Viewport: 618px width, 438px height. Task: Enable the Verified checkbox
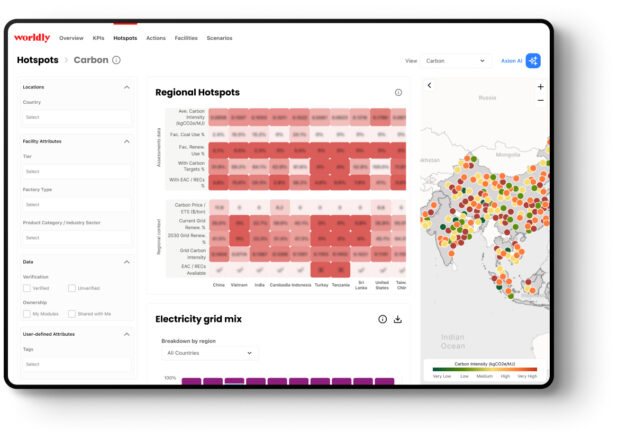coord(27,288)
